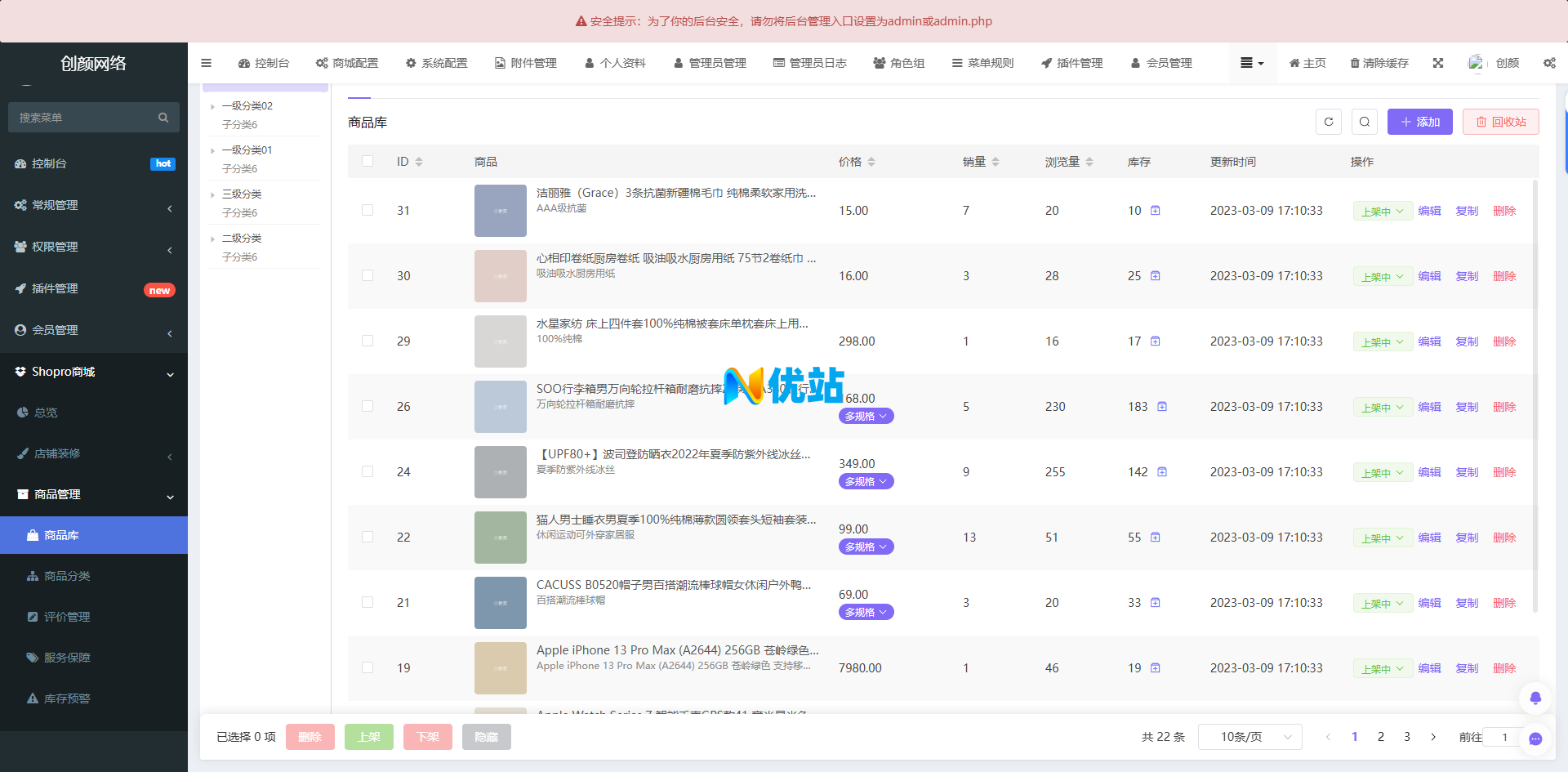Click the purple 添加 button
1568x772 pixels.
1419,122
